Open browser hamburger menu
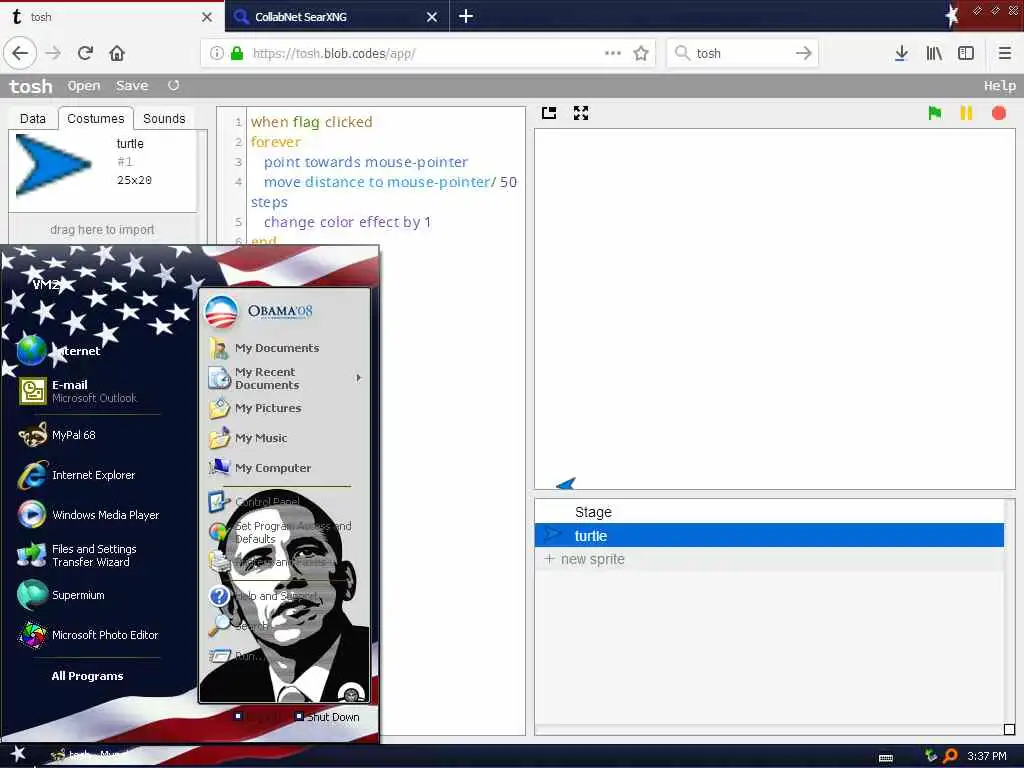Image resolution: width=1024 pixels, height=768 pixels. [1005, 53]
